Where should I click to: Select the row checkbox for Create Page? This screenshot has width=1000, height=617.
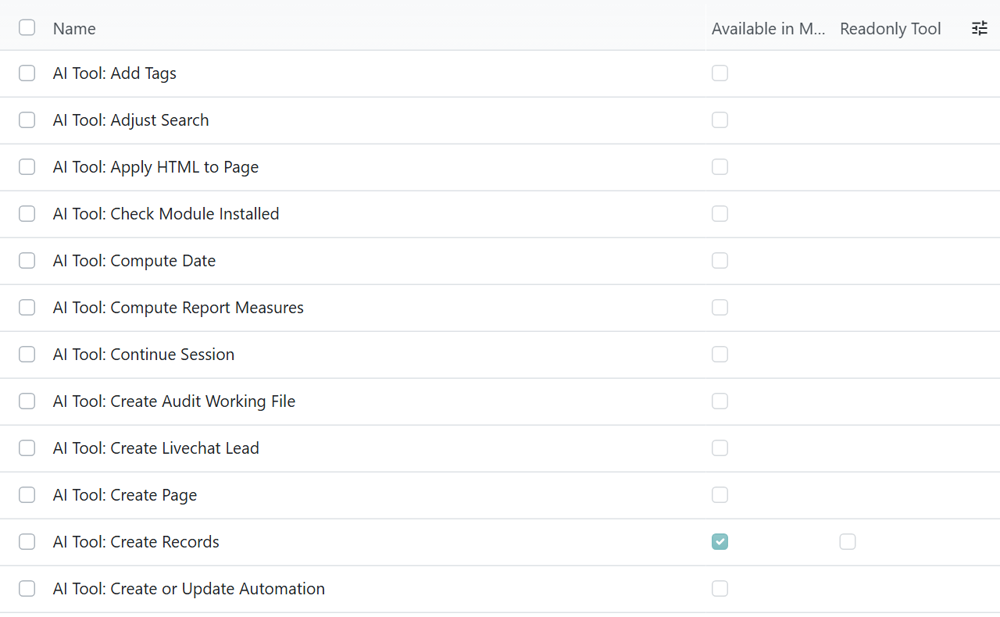pyautogui.click(x=27, y=495)
